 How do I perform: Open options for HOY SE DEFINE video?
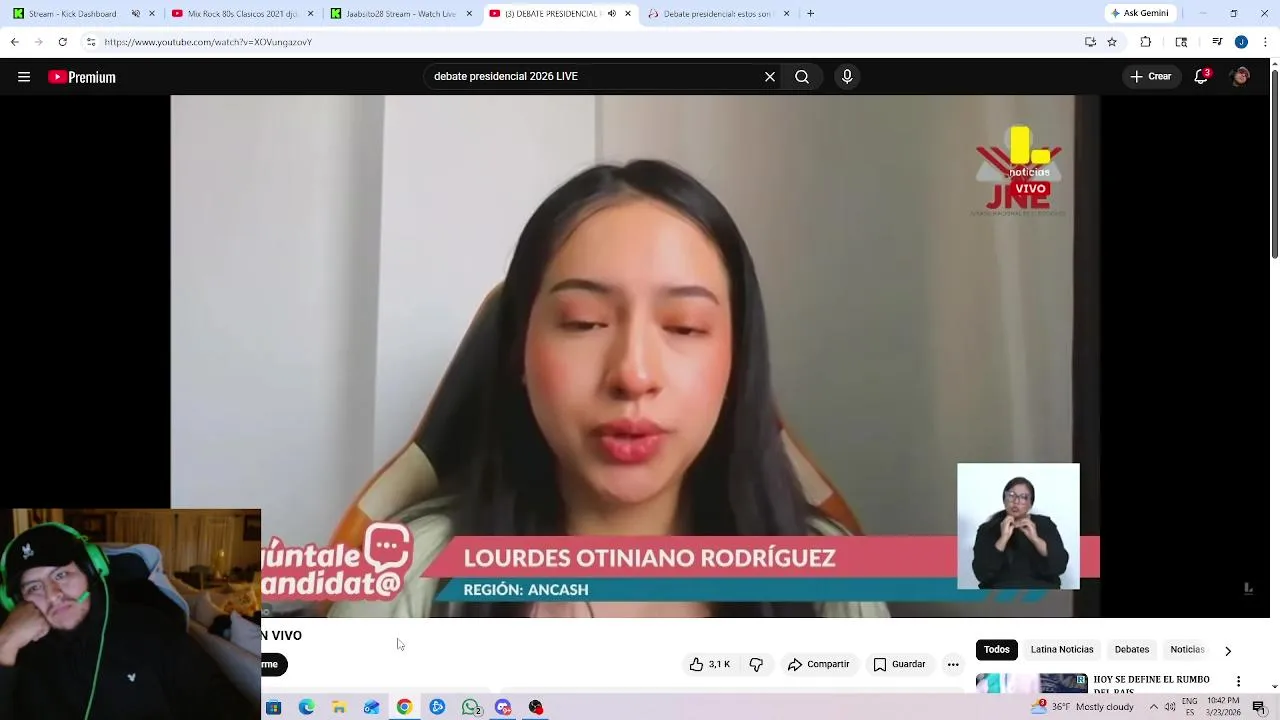(1238, 681)
